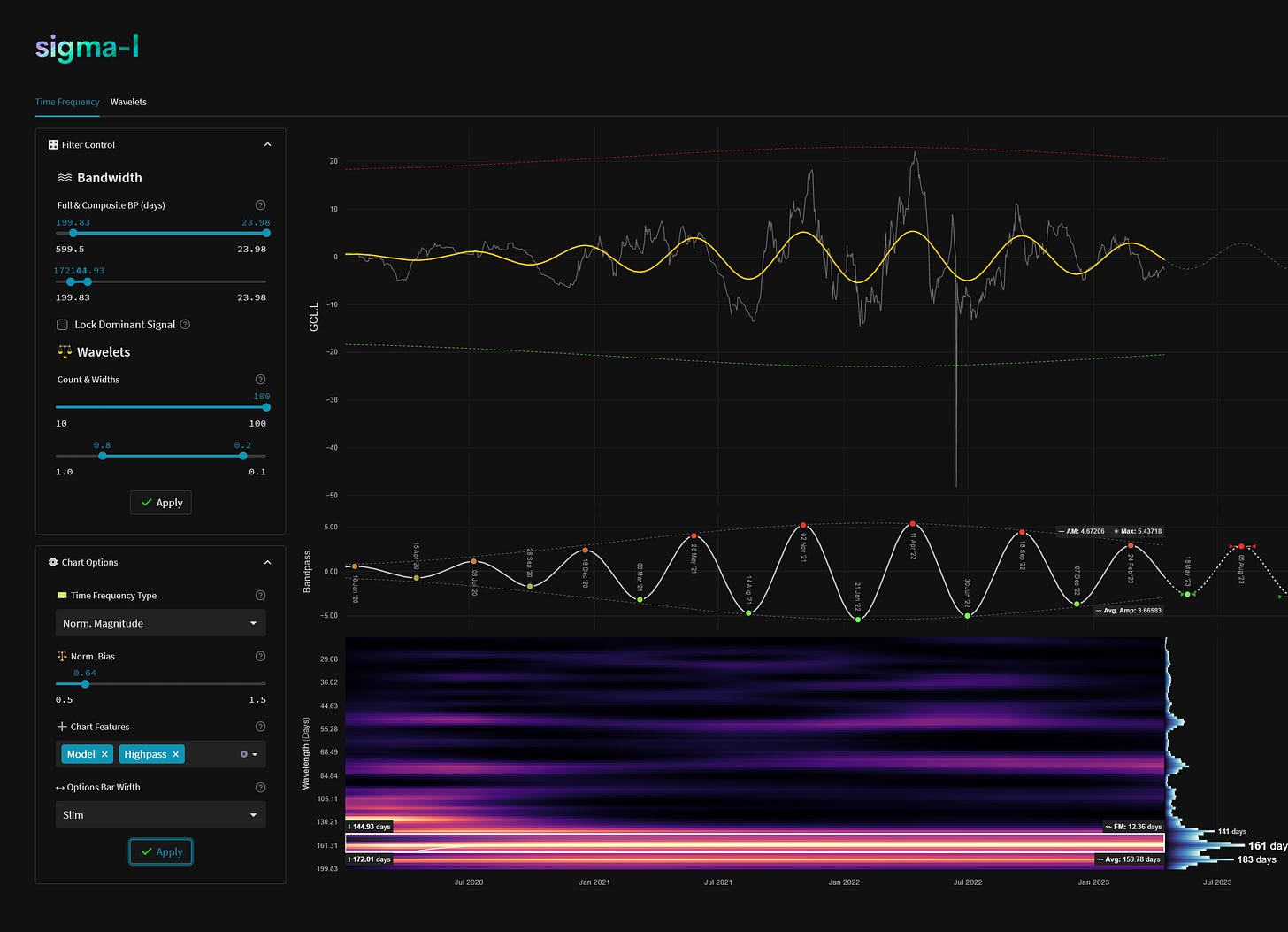Click the '183 days' histogram peak label
The image size is (1288, 932).
pyautogui.click(x=1256, y=859)
